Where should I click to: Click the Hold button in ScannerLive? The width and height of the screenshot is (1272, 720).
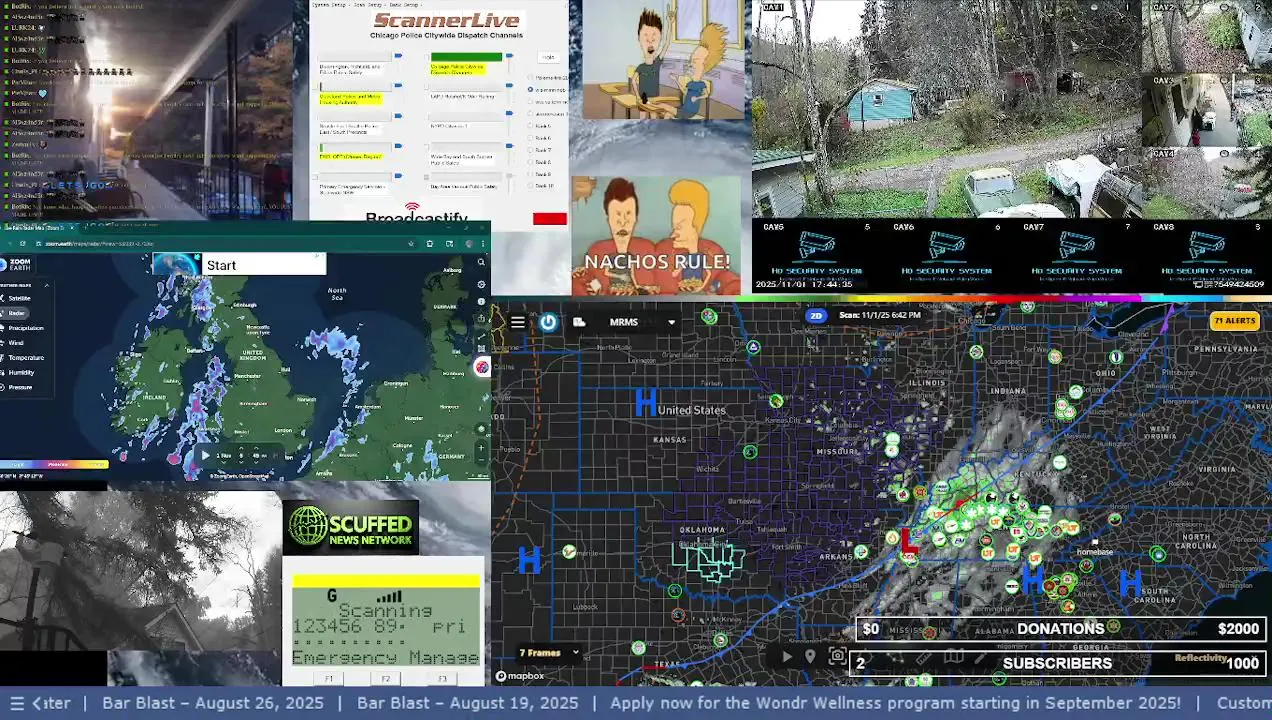[548, 57]
